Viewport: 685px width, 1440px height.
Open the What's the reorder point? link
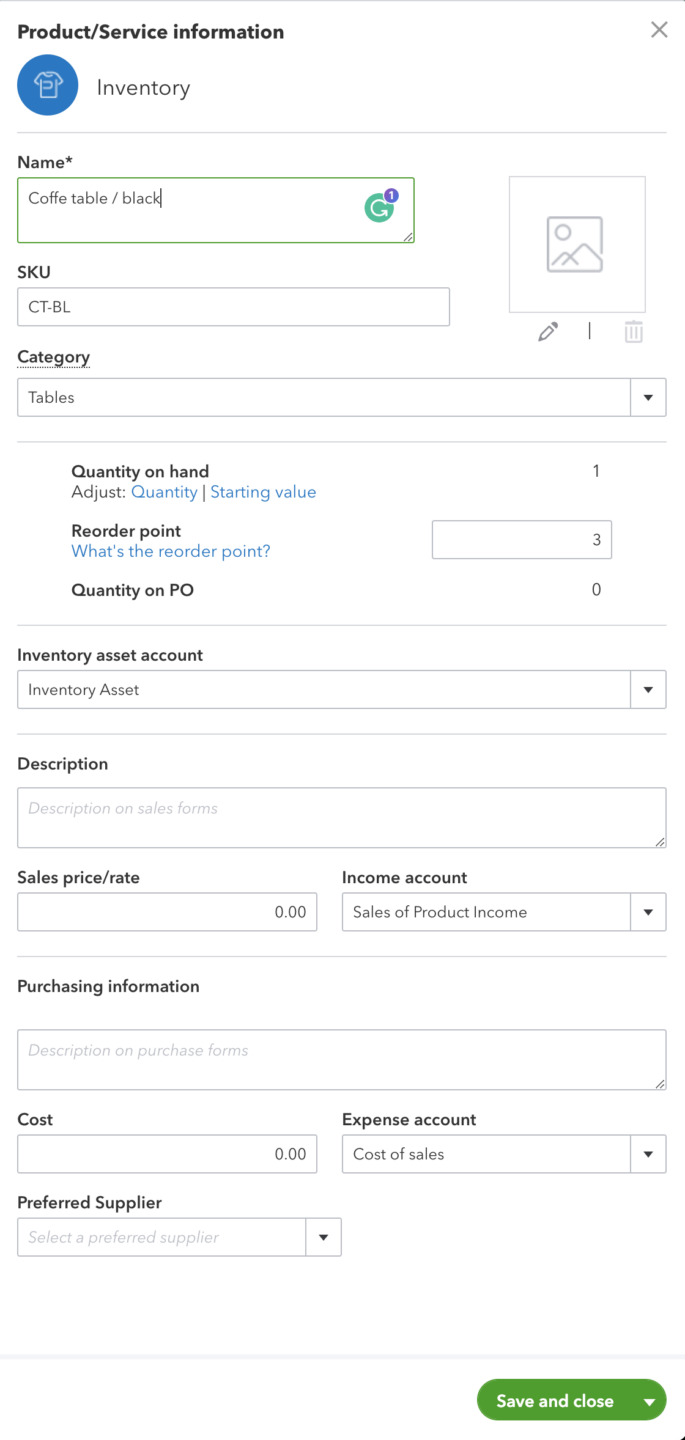point(170,551)
